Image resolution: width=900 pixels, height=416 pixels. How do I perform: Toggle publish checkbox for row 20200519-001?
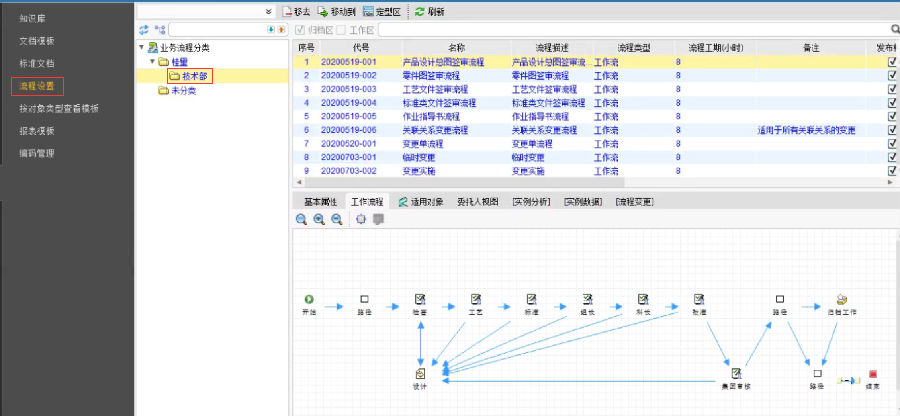tap(892, 62)
